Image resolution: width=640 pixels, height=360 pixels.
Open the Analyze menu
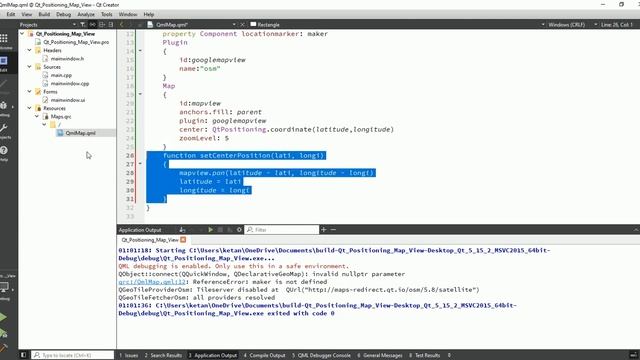(86, 14)
